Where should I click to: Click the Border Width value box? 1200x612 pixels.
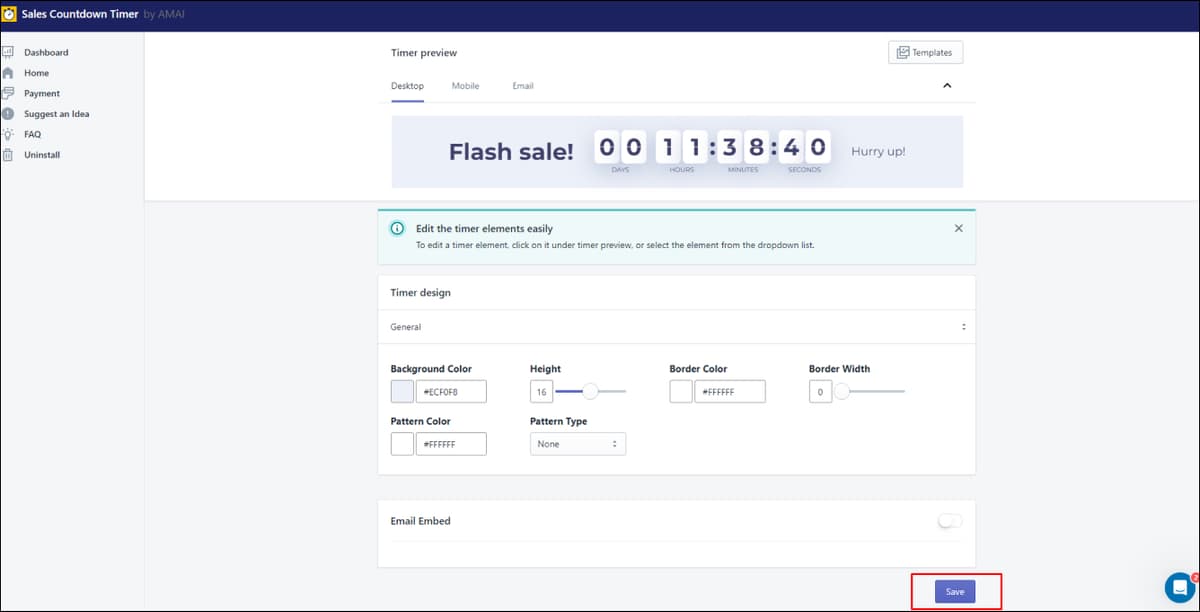click(x=820, y=391)
